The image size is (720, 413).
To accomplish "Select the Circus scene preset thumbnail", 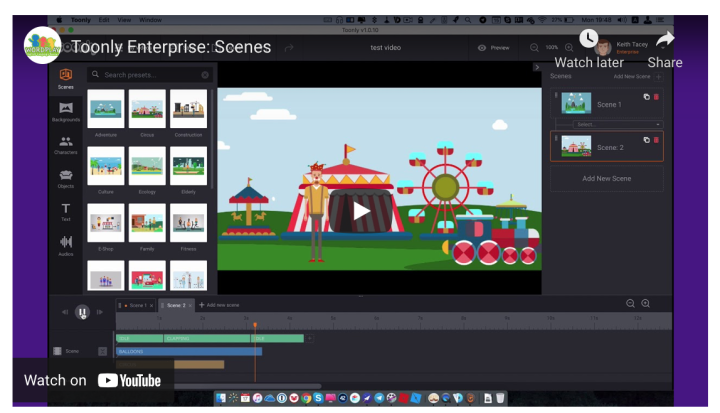I will tap(147, 106).
